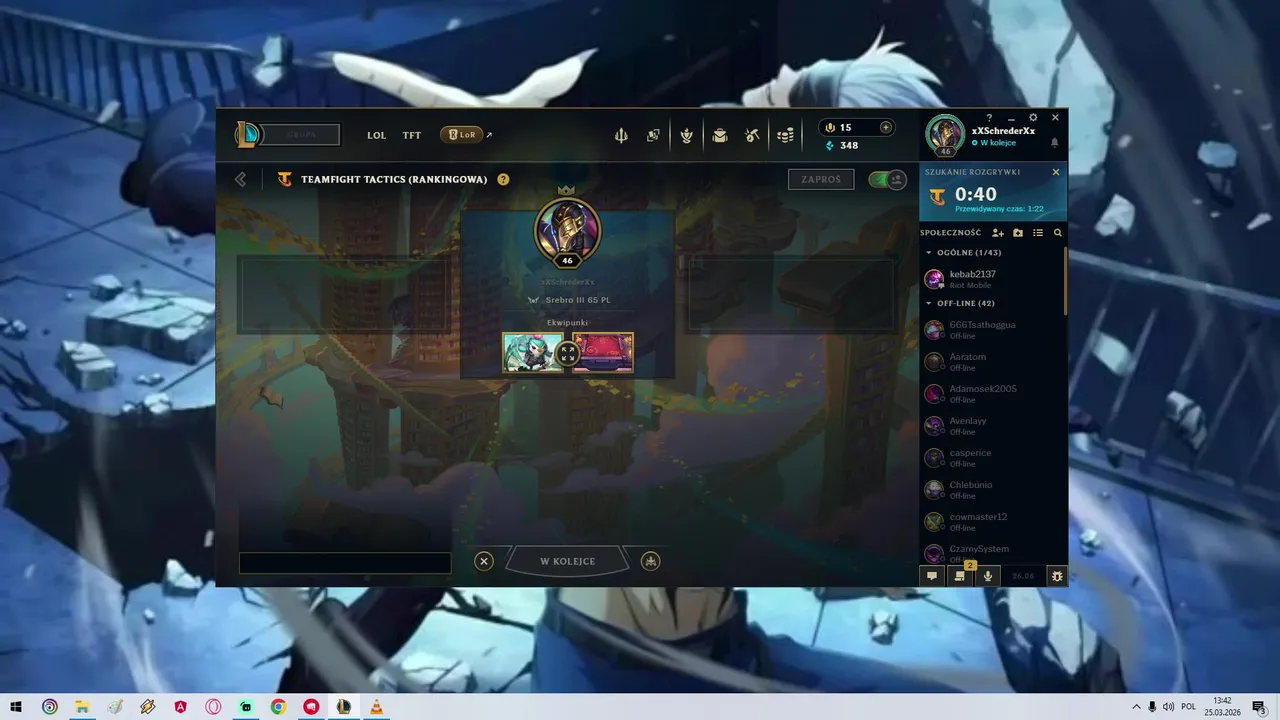Viewport: 1280px width, 720px height.
Task: Click the 348 blue essence balance
Action: click(849, 146)
